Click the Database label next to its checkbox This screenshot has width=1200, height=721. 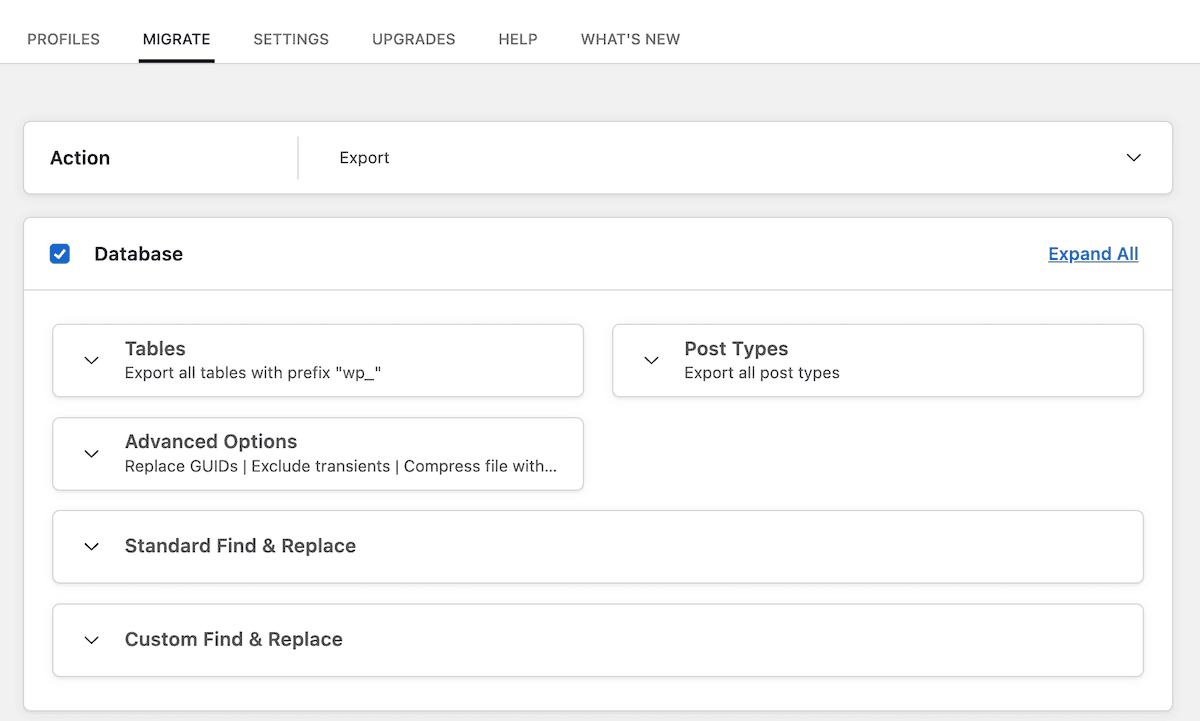coord(138,254)
